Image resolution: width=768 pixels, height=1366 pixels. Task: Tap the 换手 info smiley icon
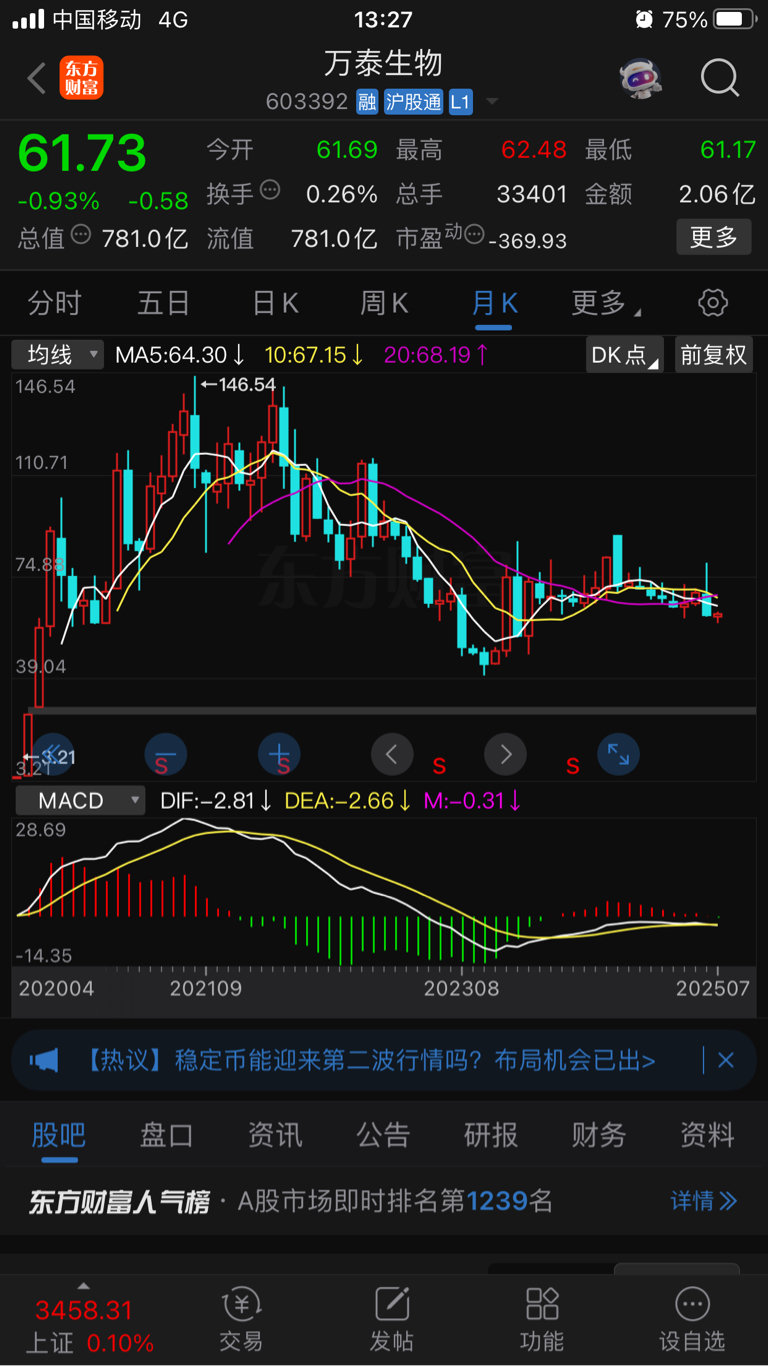tap(269, 190)
